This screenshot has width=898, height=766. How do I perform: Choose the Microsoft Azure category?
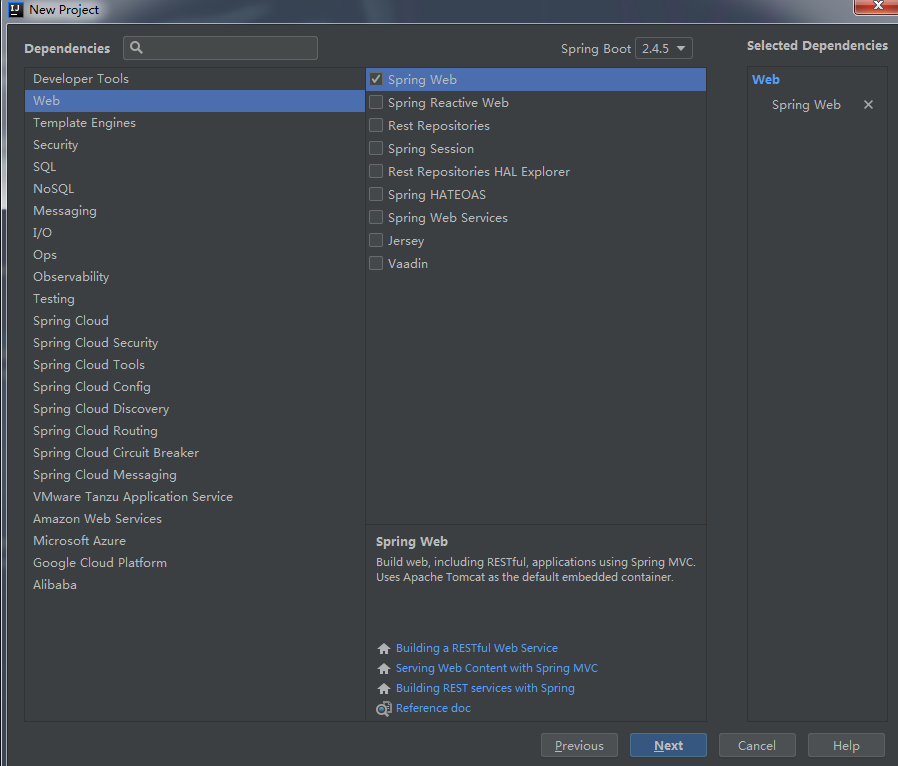click(x=195, y=540)
